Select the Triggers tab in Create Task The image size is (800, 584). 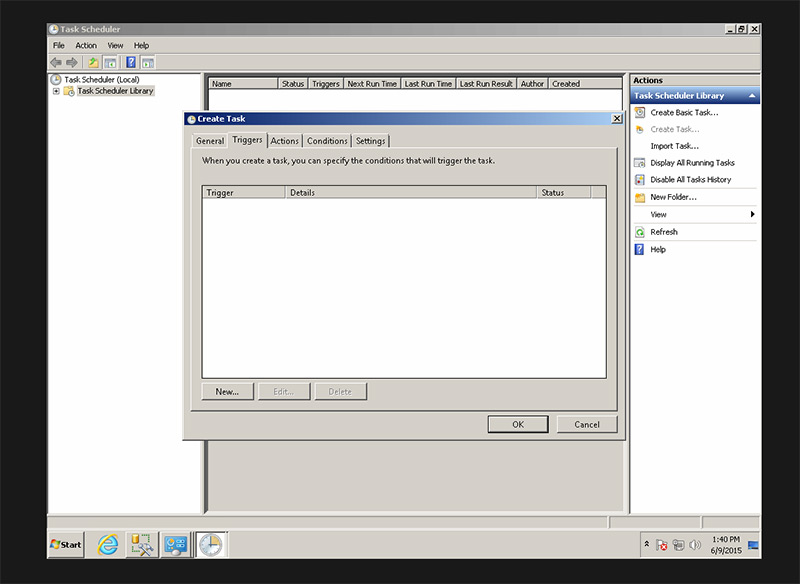click(x=247, y=140)
